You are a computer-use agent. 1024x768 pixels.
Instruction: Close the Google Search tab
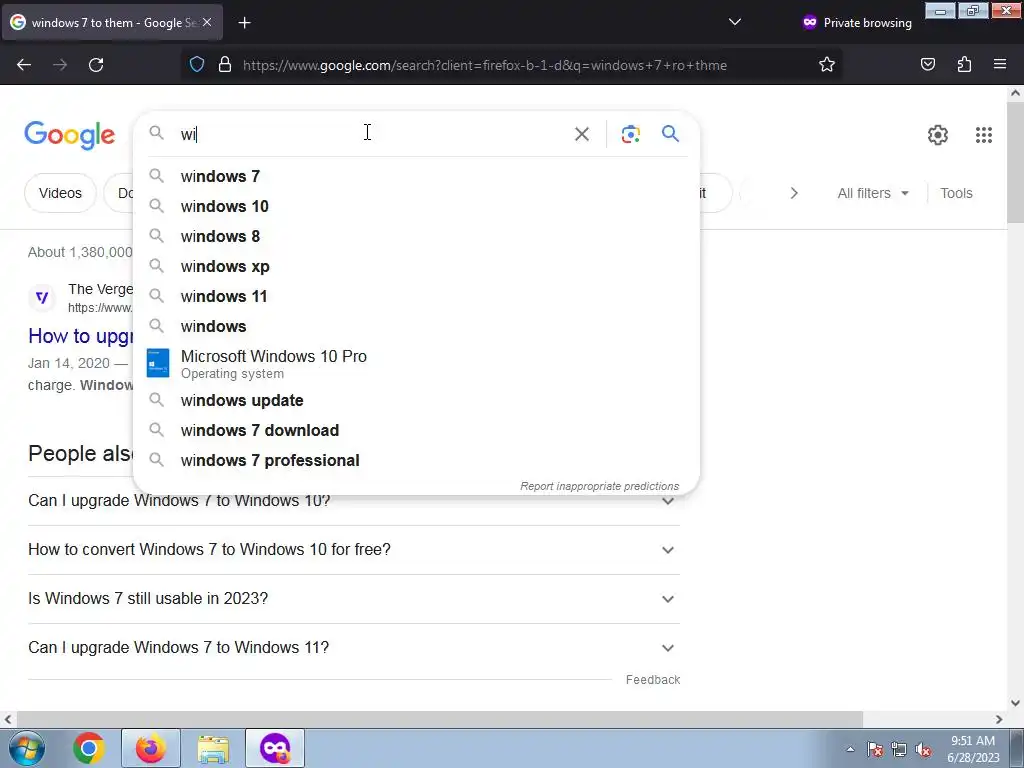207,22
